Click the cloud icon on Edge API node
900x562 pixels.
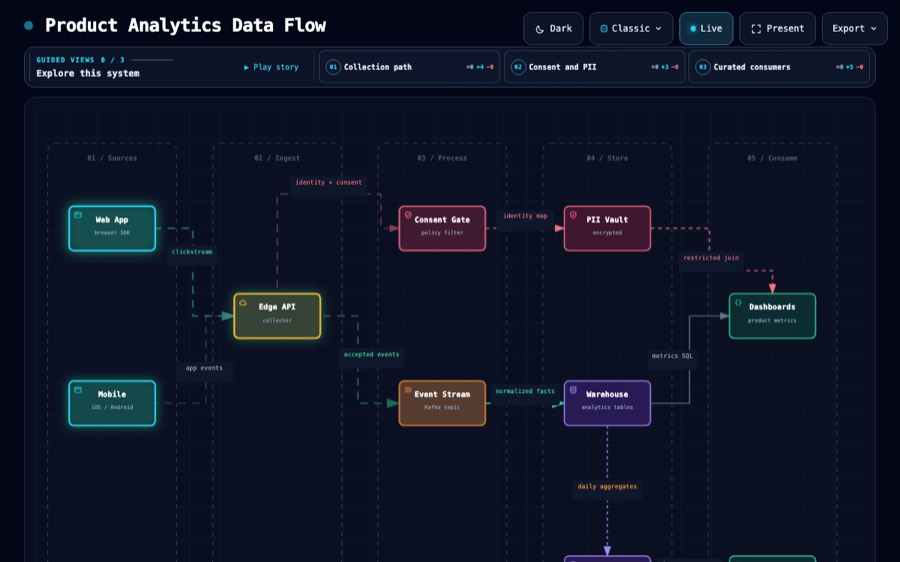(243, 303)
